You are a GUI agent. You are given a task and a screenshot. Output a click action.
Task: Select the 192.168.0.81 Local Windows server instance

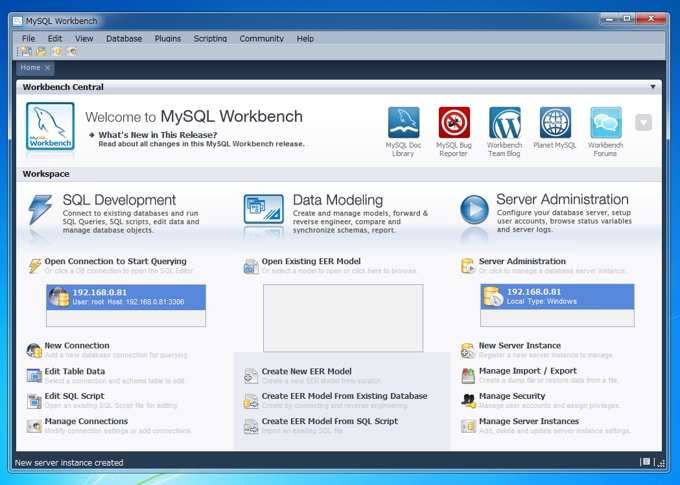557,296
